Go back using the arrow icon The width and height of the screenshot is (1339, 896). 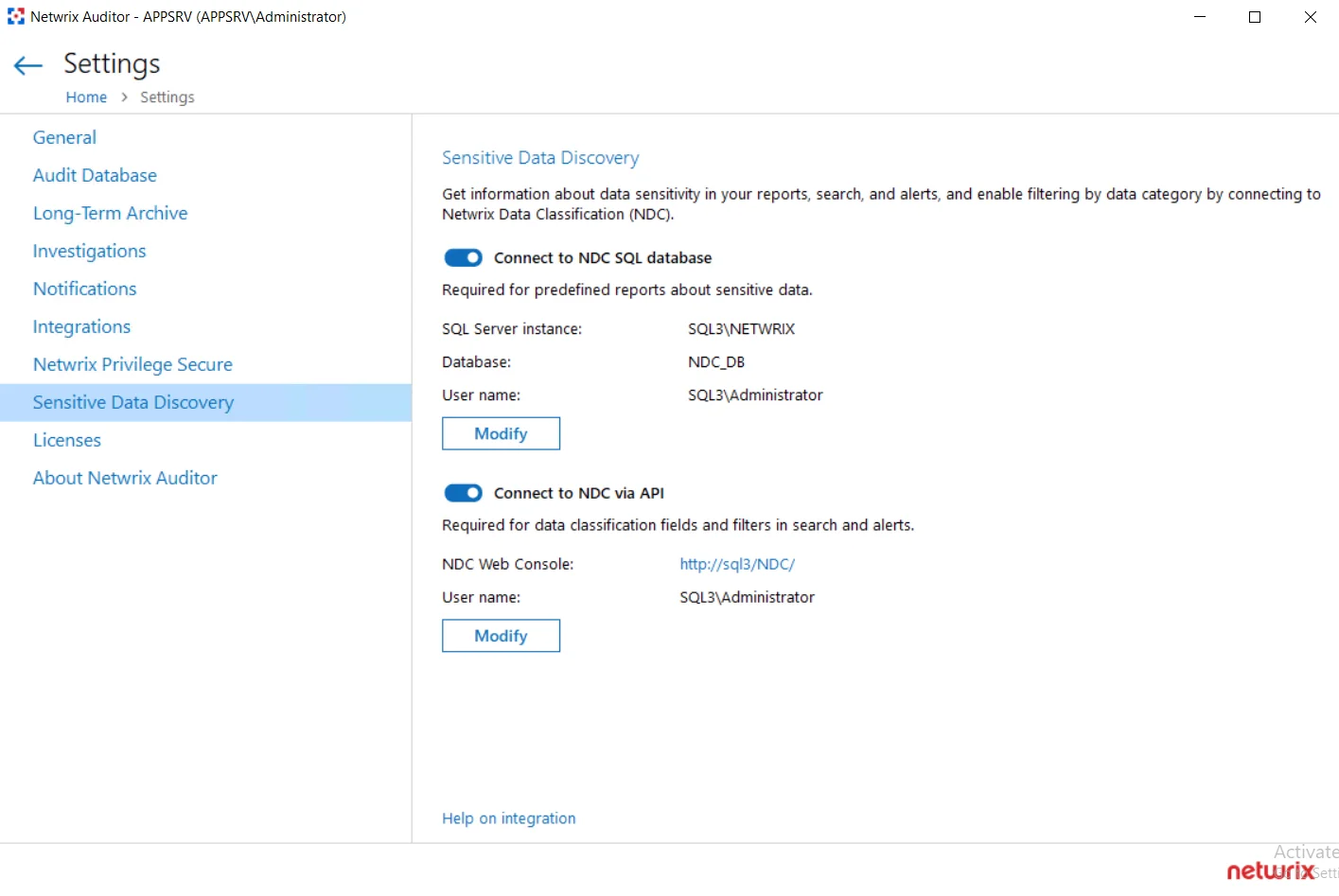click(28, 65)
